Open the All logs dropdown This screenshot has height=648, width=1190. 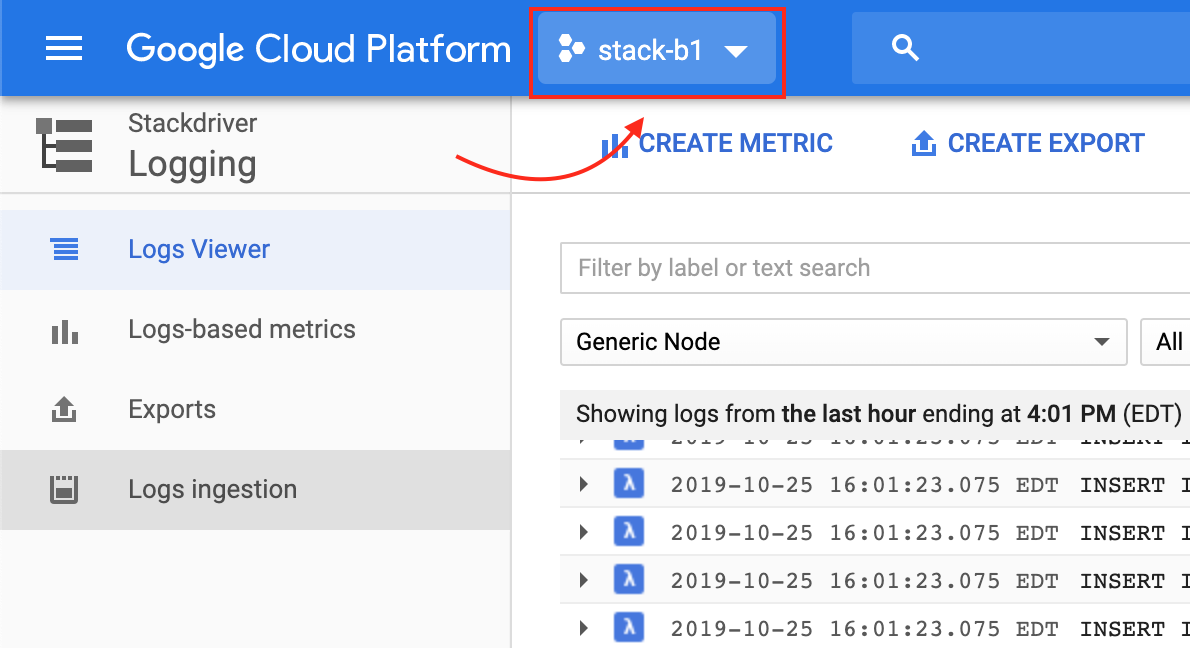(x=1166, y=342)
